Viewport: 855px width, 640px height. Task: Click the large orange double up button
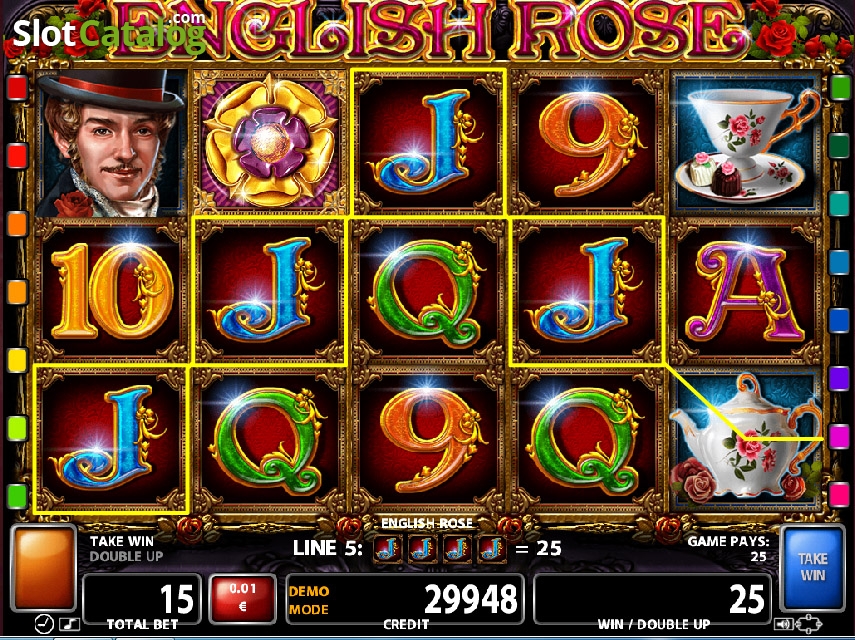click(44, 567)
